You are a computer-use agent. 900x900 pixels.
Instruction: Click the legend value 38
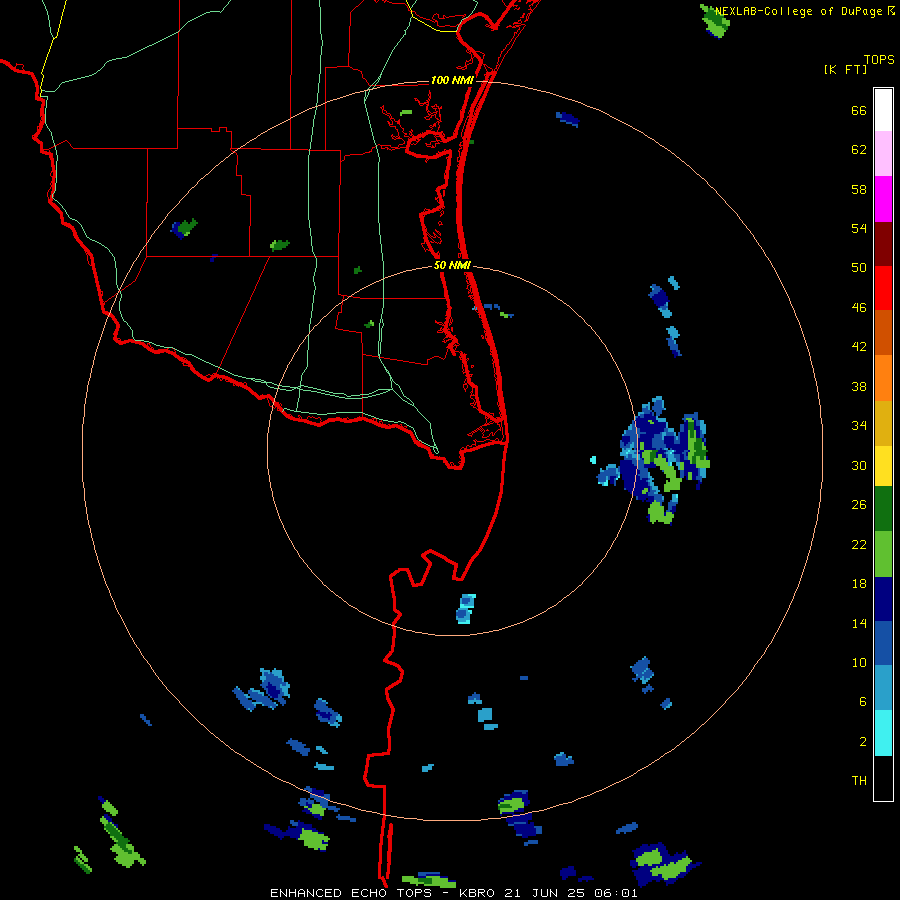[x=859, y=386]
